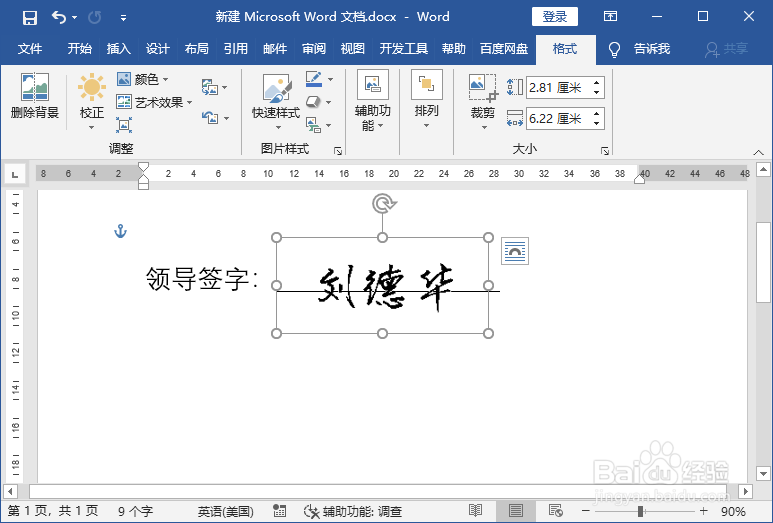Open the 颜色 color dropdown
773x523 pixels.
click(143, 79)
